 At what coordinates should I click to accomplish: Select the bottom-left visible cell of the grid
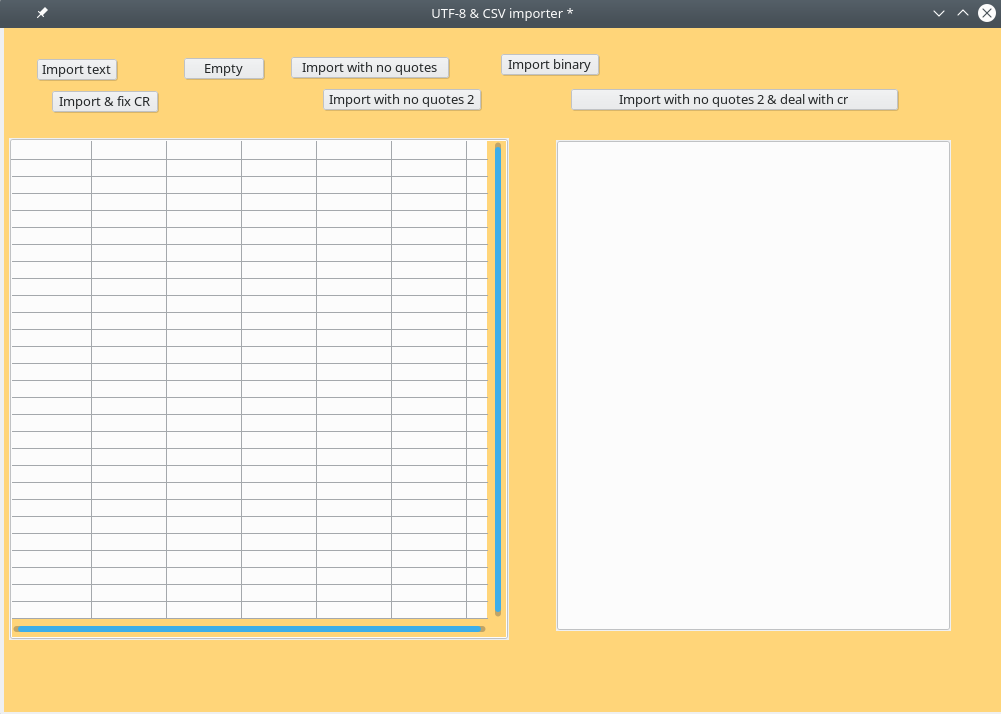click(x=51, y=610)
